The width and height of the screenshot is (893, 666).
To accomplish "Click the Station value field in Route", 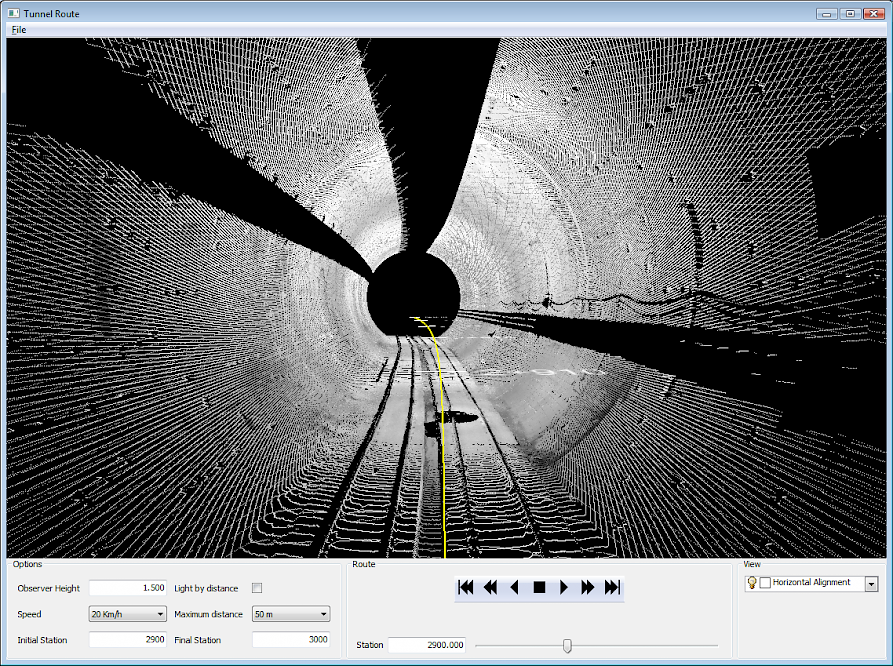I will (x=427, y=646).
